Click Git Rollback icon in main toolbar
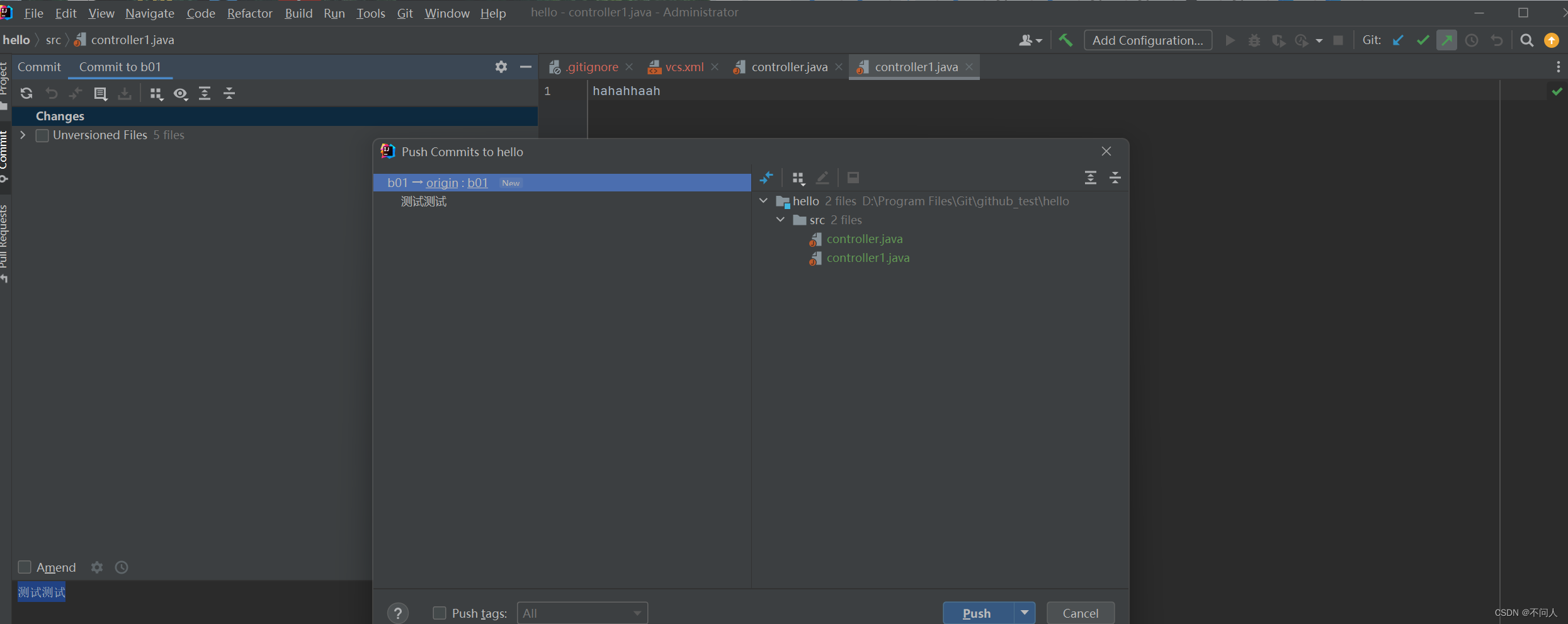 point(1497,40)
